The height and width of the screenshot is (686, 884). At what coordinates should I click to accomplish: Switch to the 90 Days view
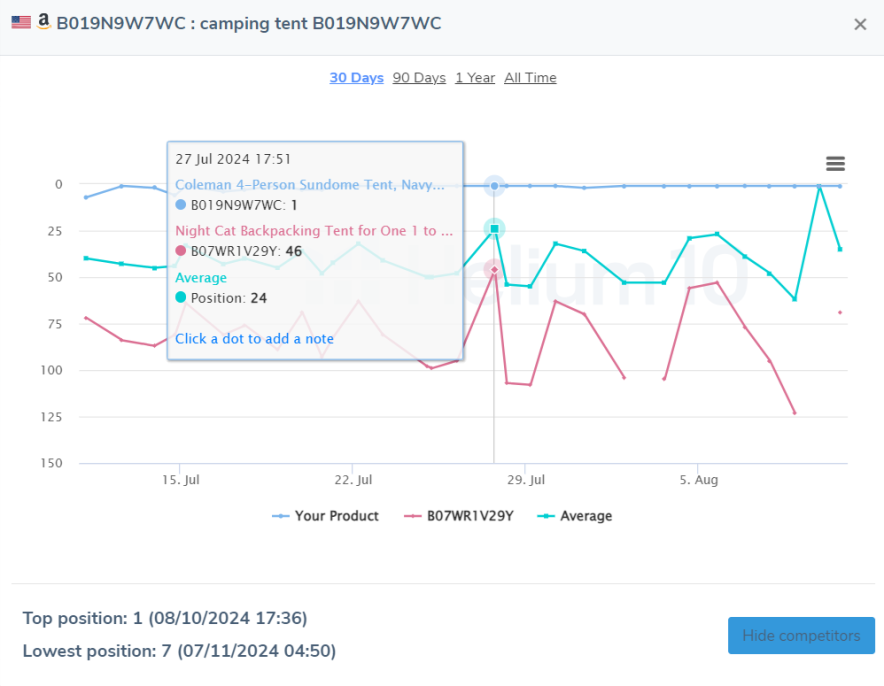[418, 77]
